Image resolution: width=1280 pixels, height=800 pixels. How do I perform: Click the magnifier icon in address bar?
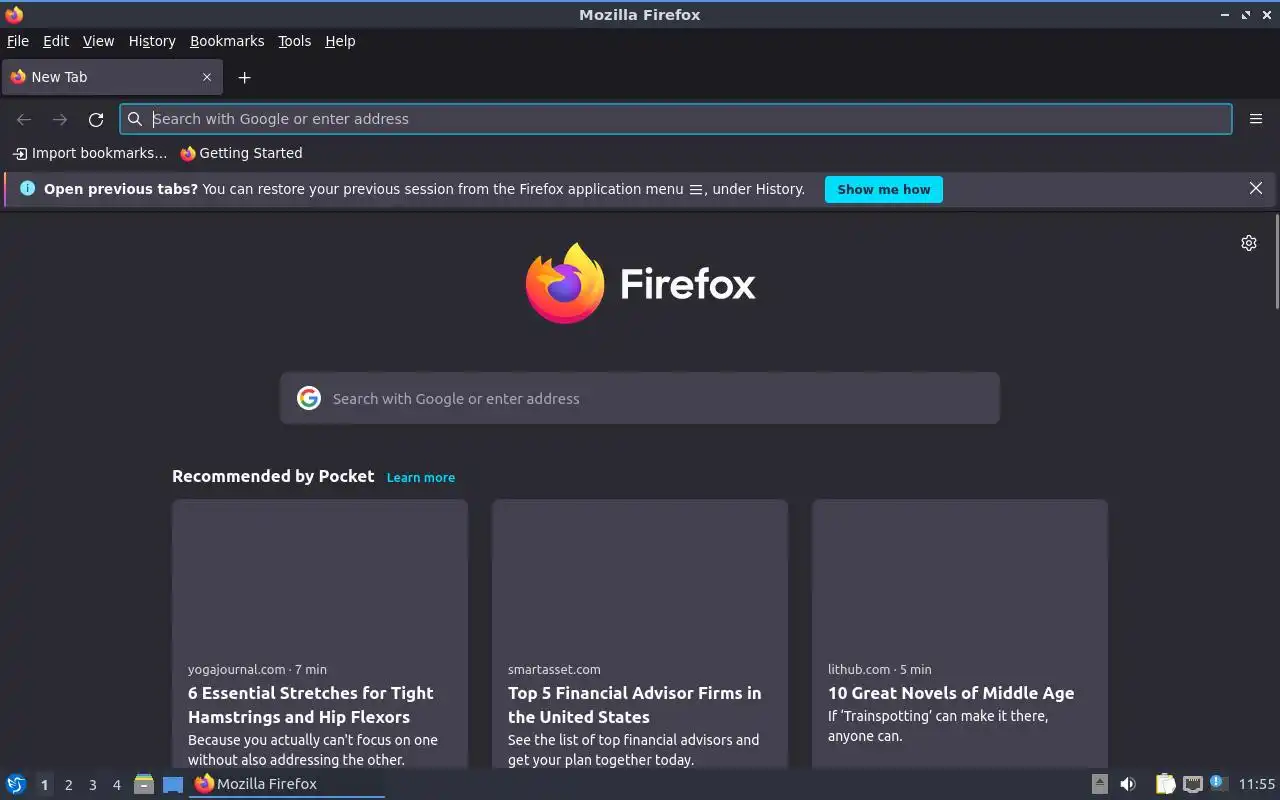click(x=135, y=119)
